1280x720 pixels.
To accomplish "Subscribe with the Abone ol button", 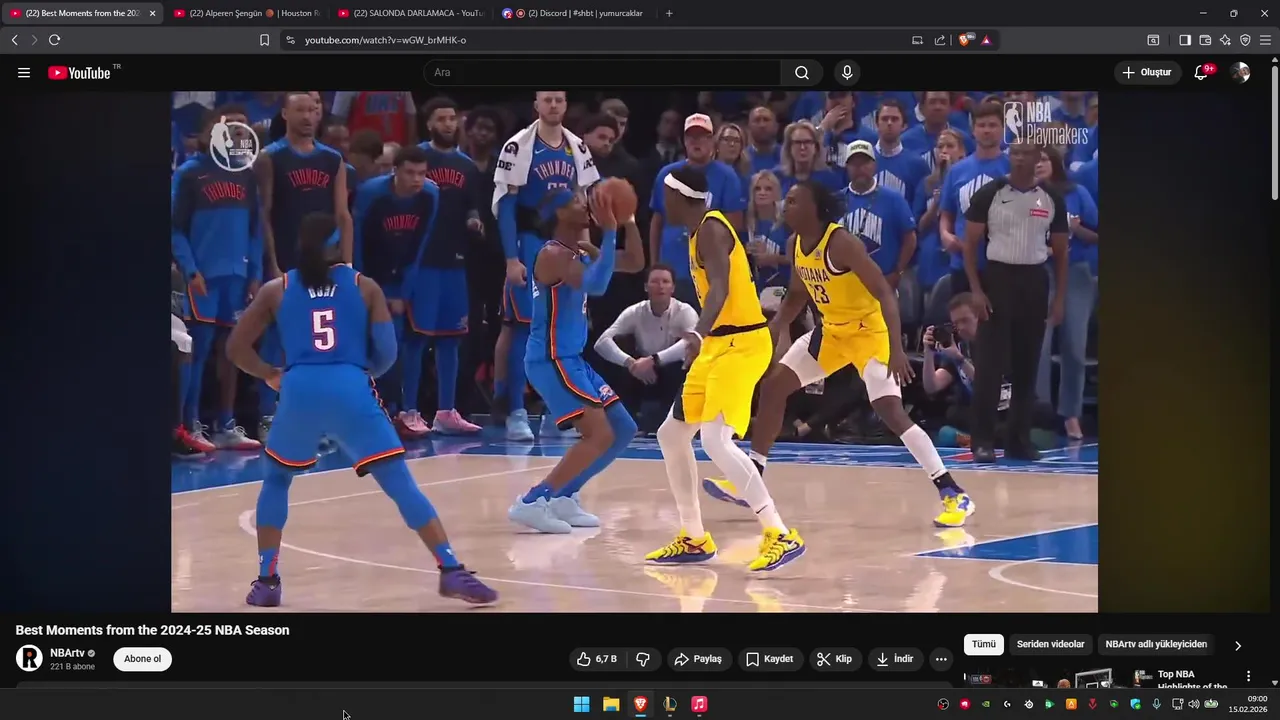I will [142, 659].
